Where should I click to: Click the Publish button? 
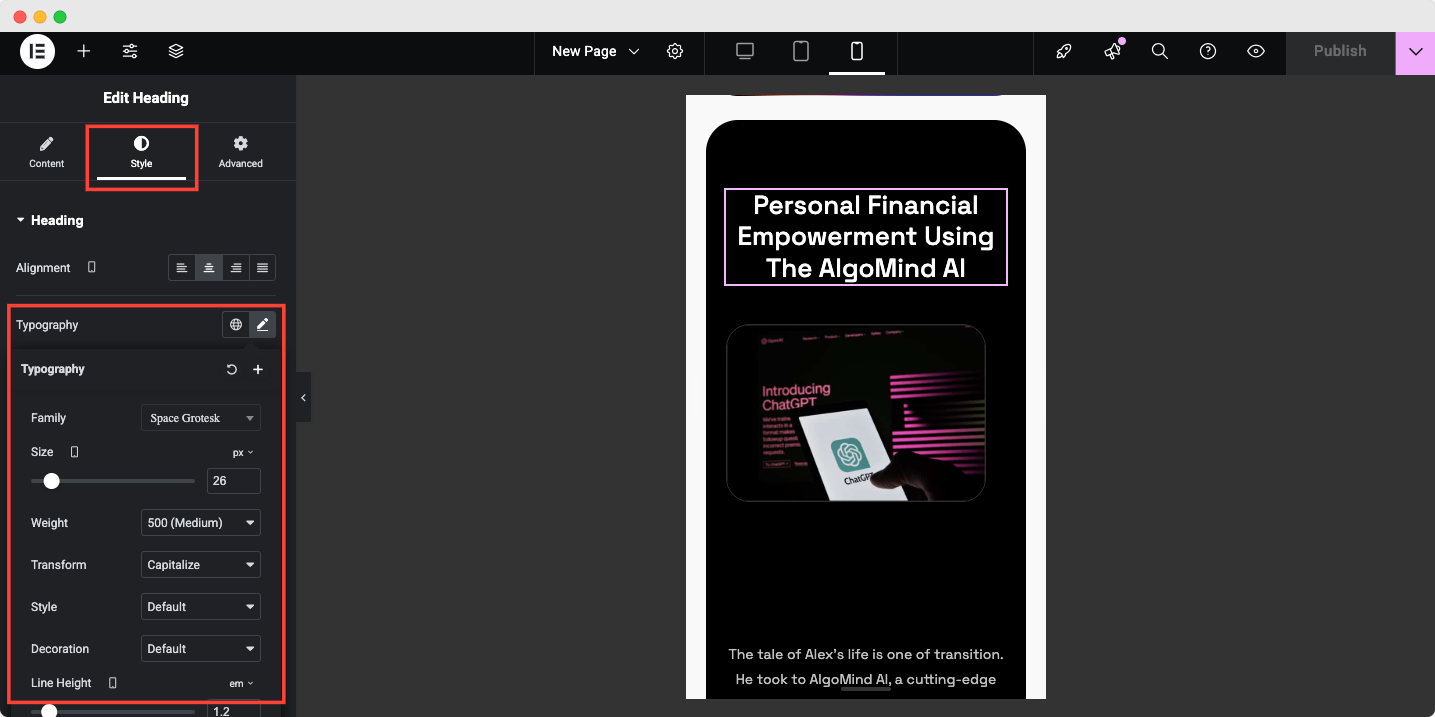(x=1339, y=51)
